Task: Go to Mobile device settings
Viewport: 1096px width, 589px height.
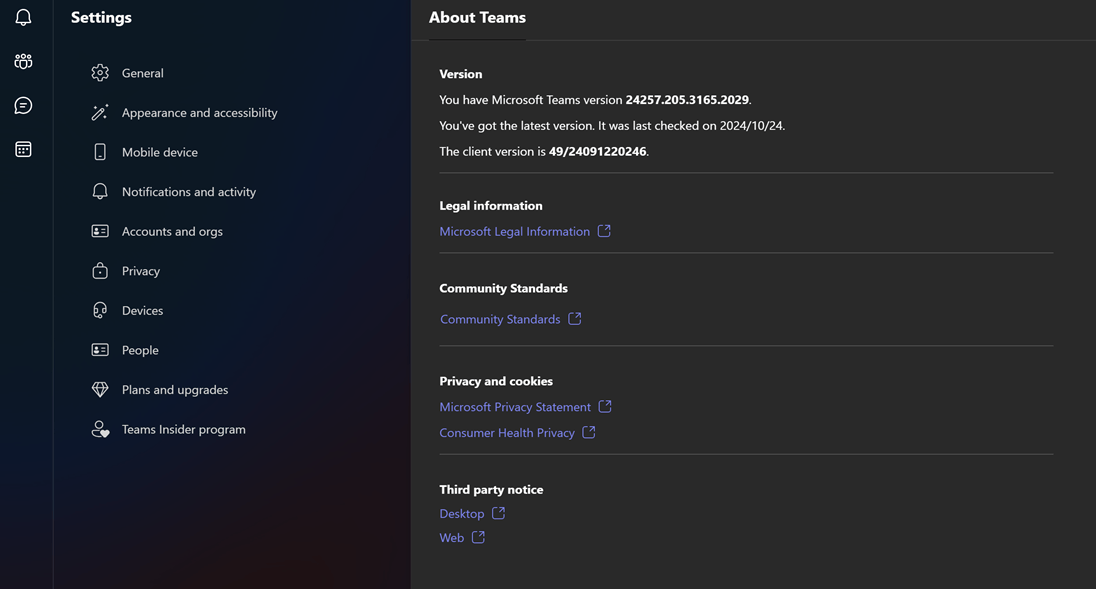Action: tap(159, 152)
